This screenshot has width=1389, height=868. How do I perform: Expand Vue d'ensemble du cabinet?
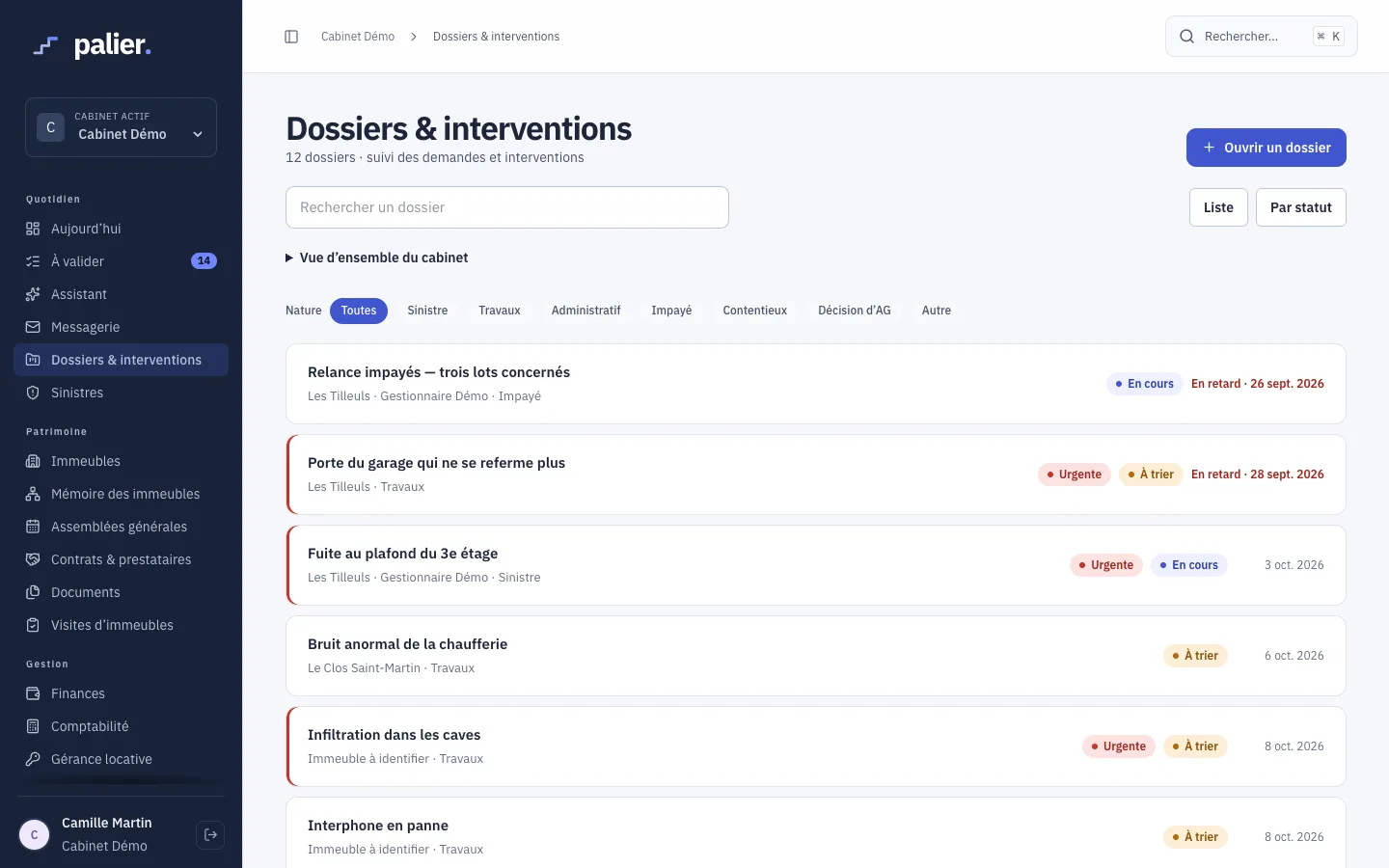click(377, 258)
